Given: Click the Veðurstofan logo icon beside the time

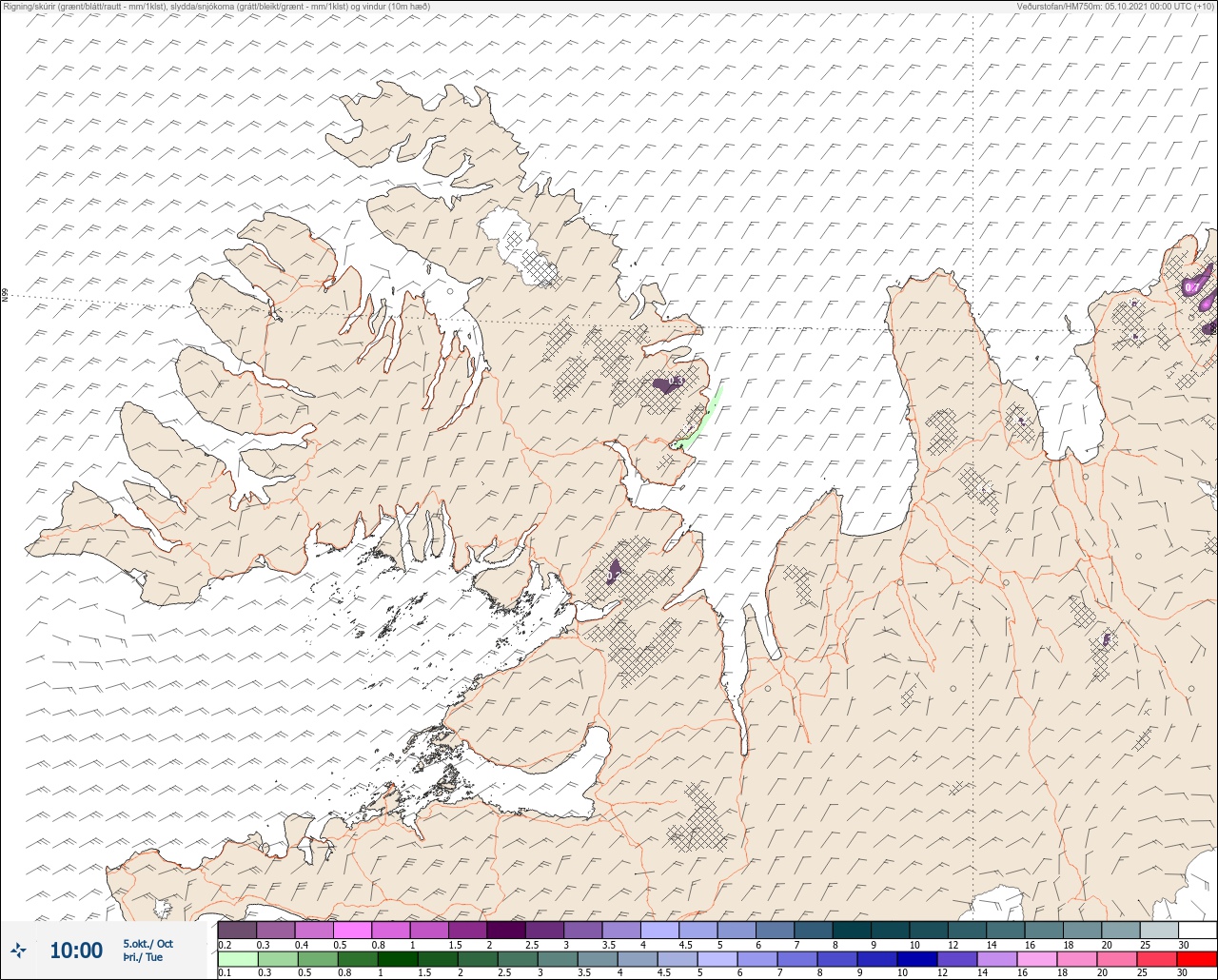Looking at the screenshot, I should (18, 950).
